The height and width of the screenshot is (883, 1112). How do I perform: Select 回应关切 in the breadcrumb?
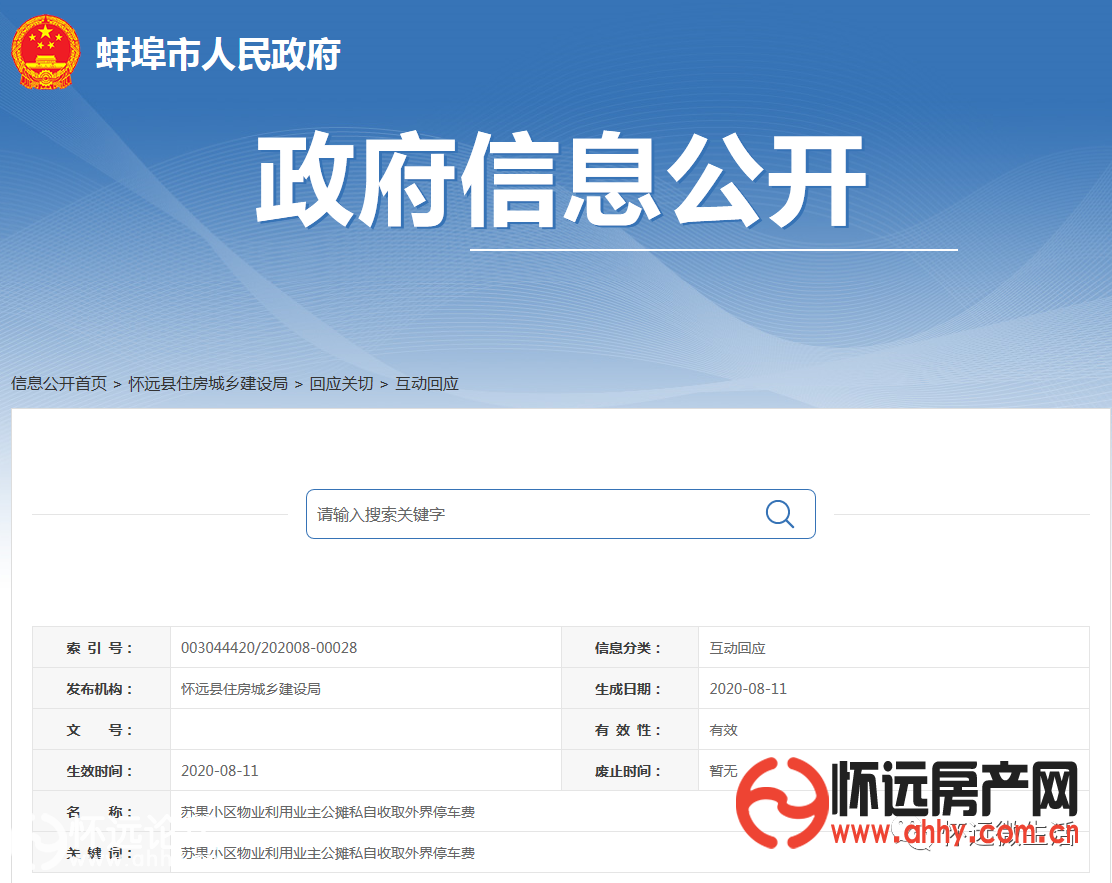click(x=341, y=383)
